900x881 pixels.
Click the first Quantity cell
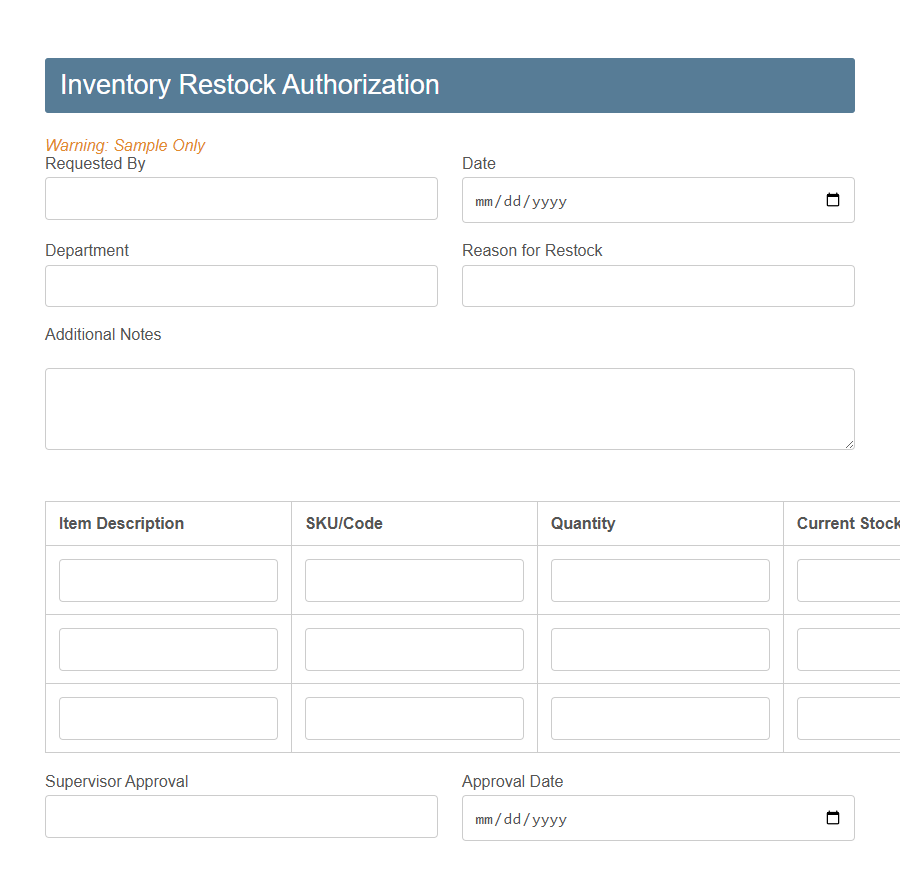click(659, 580)
